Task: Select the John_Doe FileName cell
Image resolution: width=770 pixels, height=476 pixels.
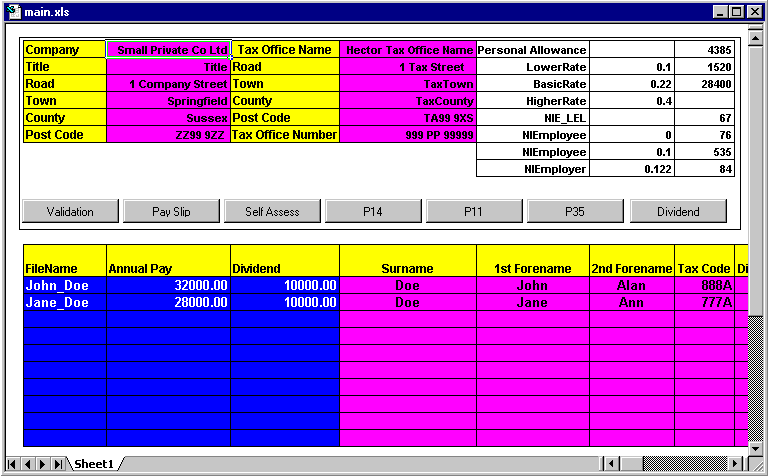Action: point(64,285)
